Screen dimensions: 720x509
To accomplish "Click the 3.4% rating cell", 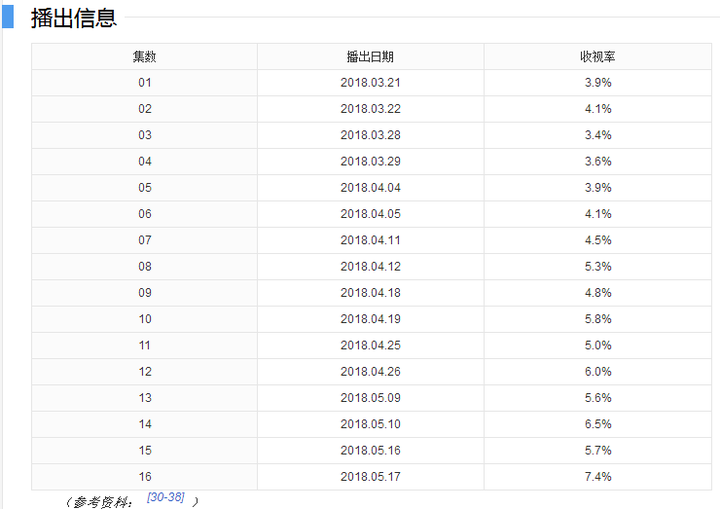I will (597, 135).
